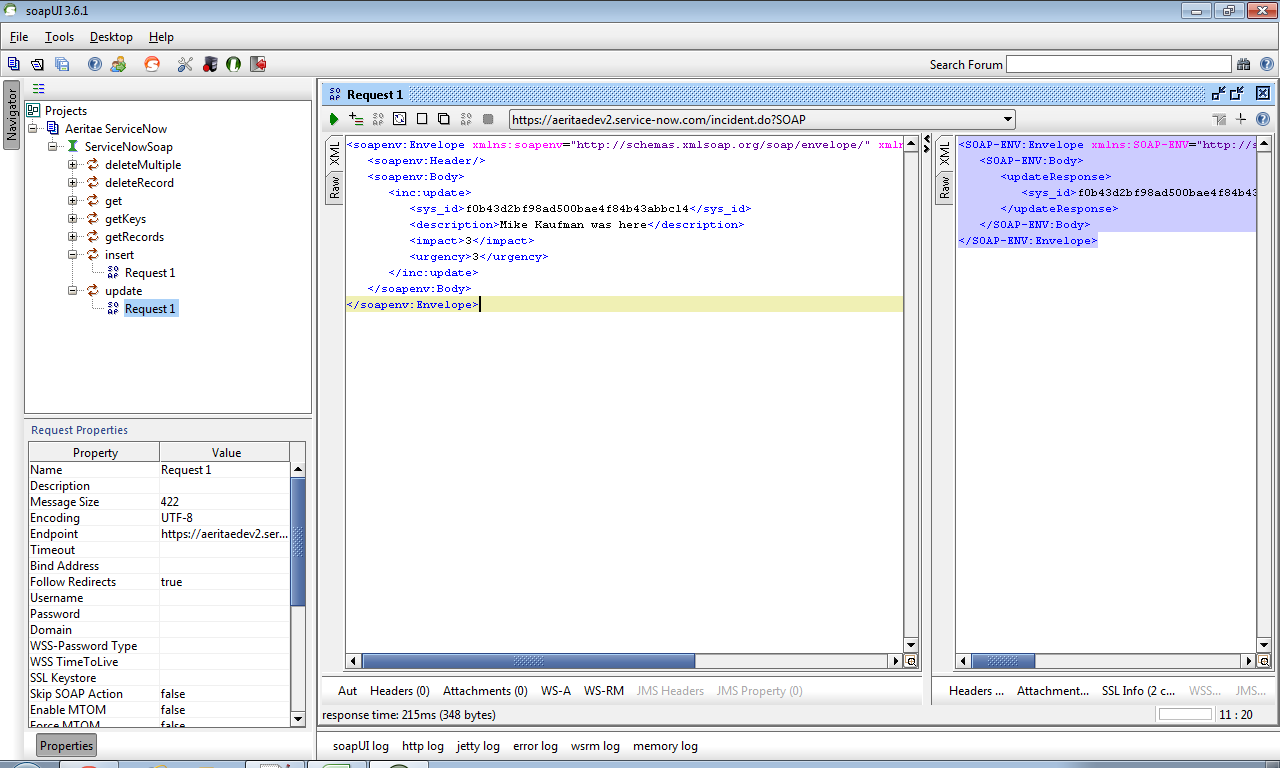Open the Aut tab below request
The image size is (1280, 768).
pyautogui.click(x=347, y=691)
